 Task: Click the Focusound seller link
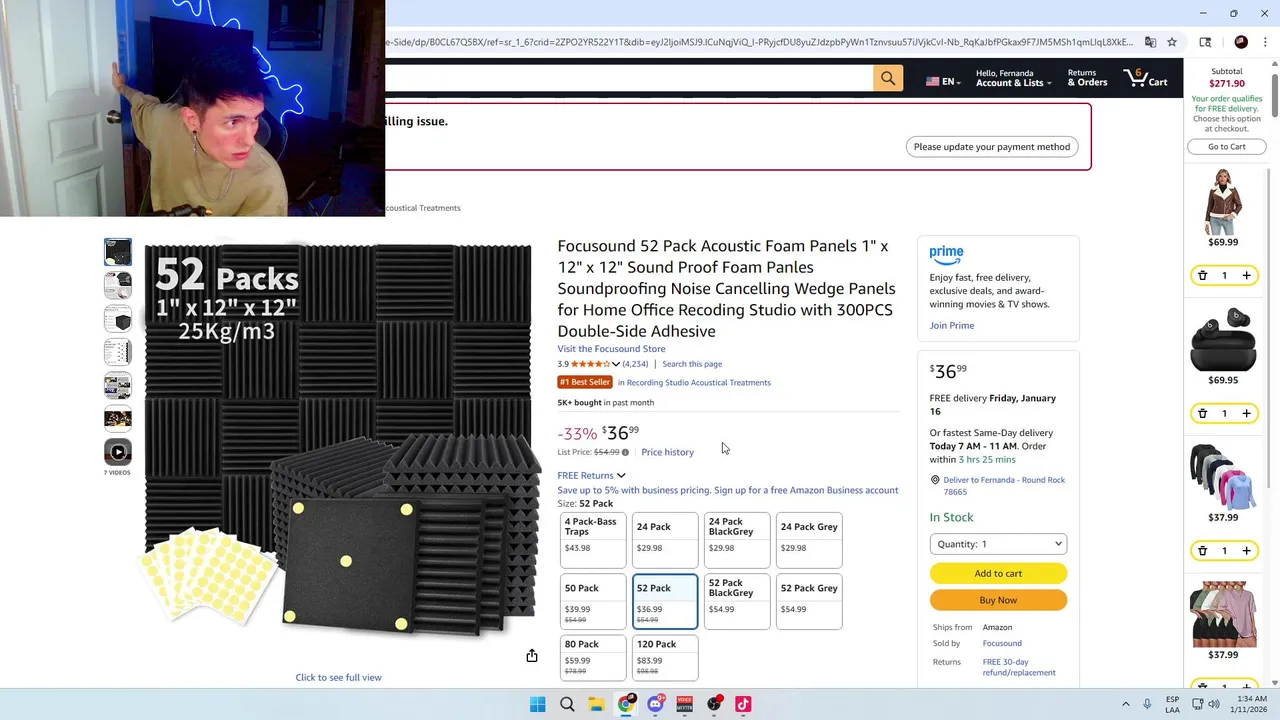(x=1002, y=643)
